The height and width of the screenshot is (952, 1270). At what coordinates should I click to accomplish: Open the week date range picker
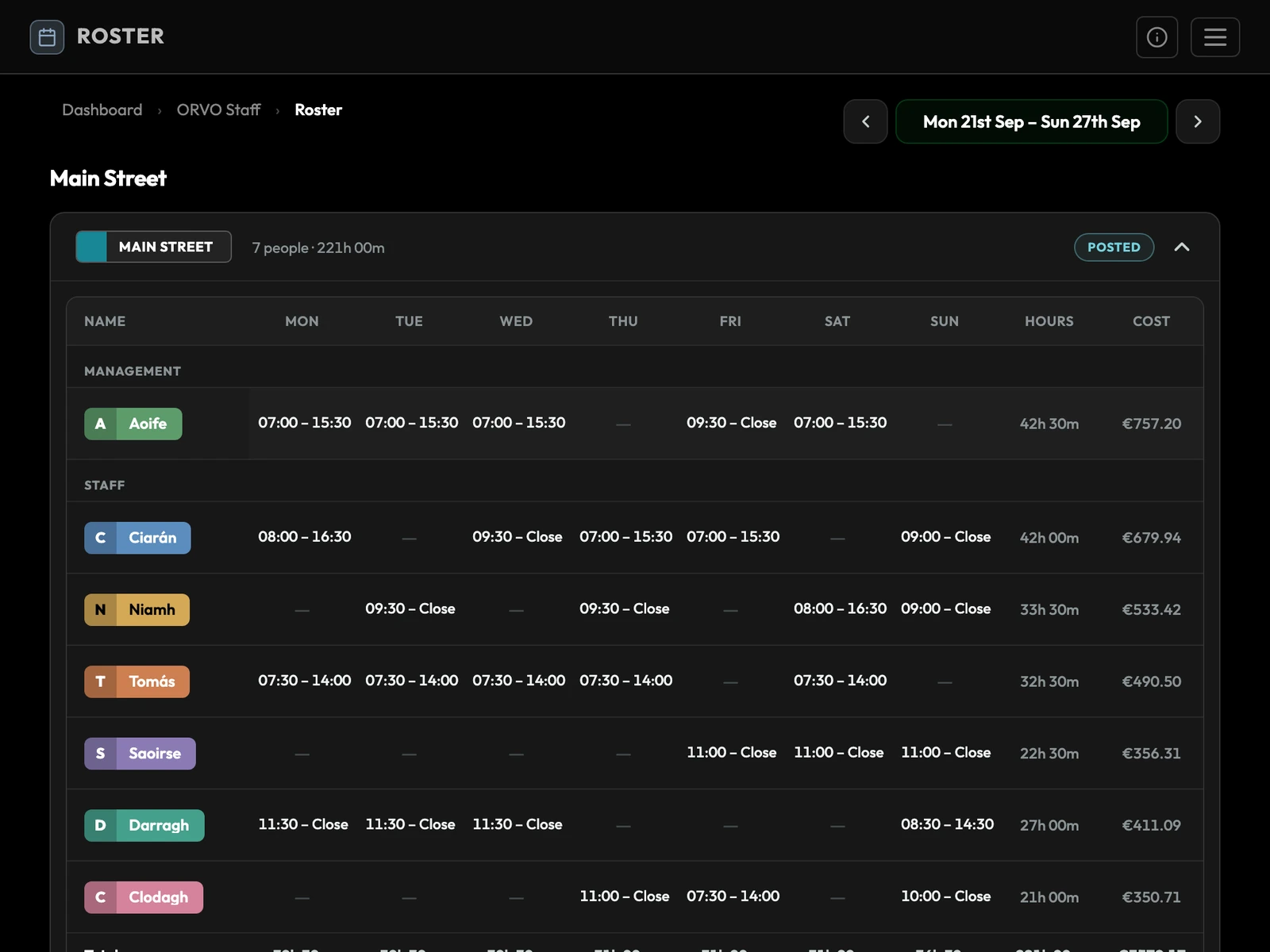tap(1031, 121)
